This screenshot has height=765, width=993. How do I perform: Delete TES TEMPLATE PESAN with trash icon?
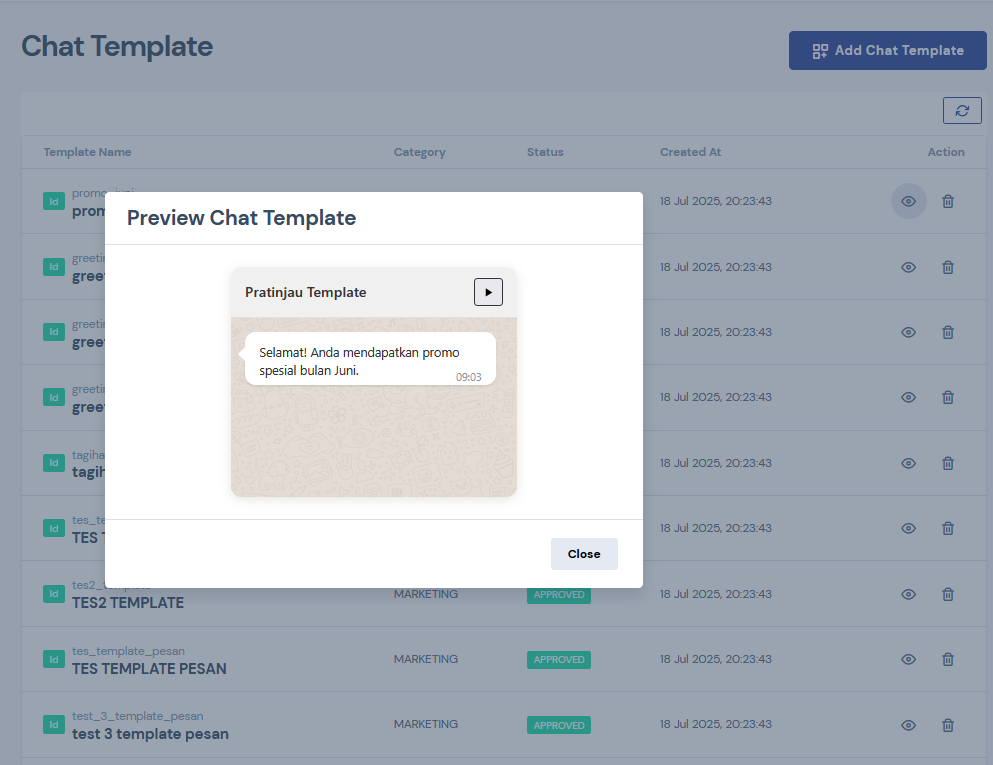[x=948, y=659]
